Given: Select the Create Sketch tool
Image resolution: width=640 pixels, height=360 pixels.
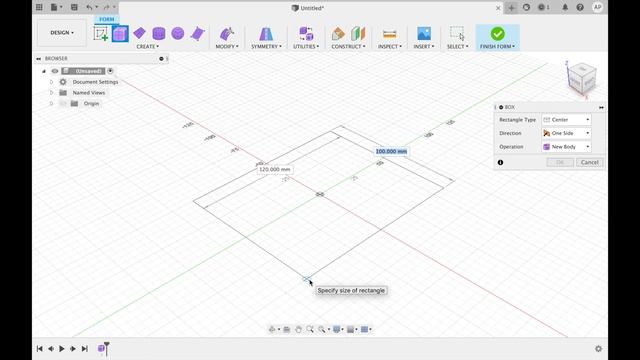Looking at the screenshot, I should 101,33.
